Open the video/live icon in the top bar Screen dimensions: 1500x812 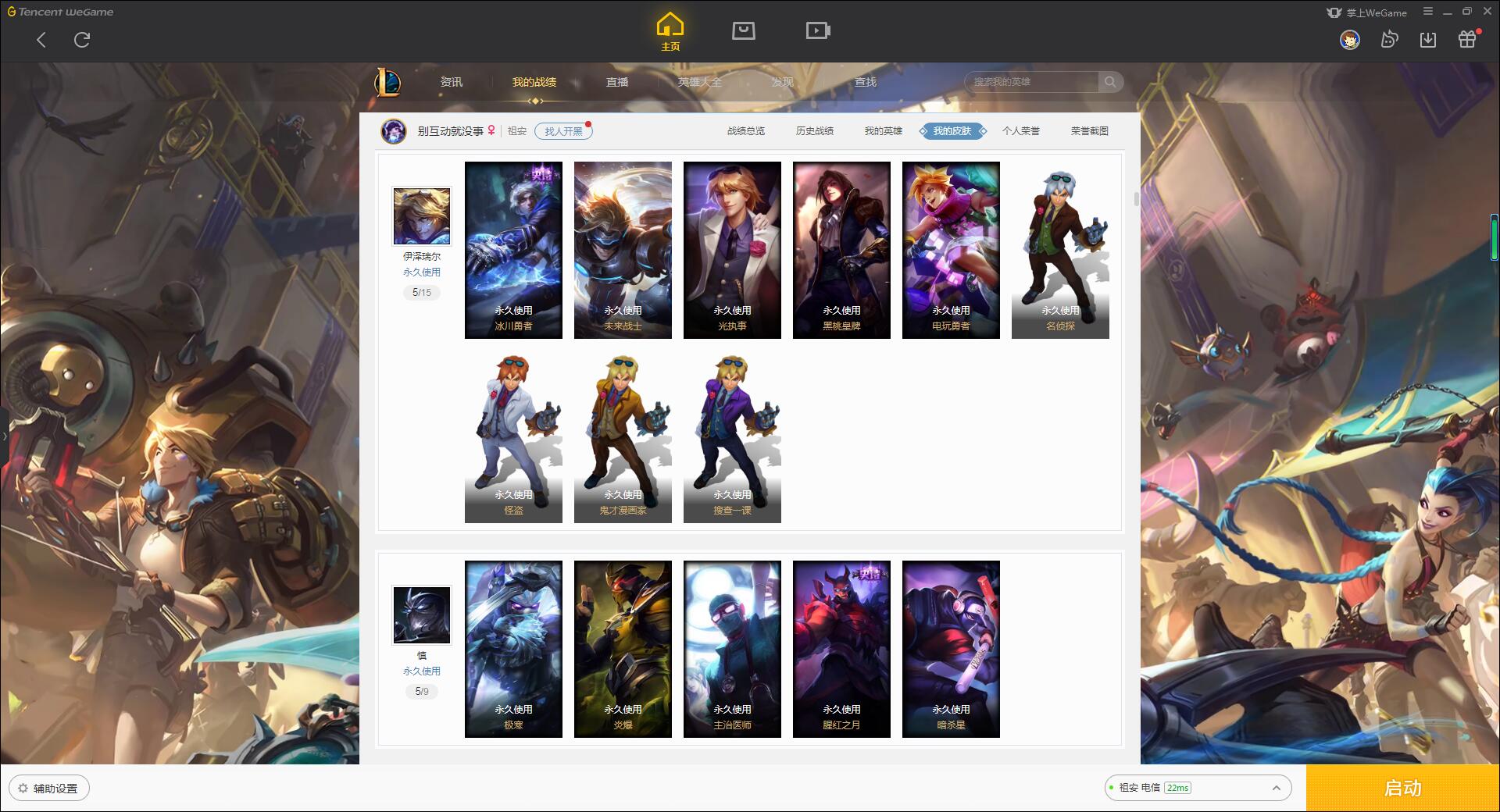(818, 30)
